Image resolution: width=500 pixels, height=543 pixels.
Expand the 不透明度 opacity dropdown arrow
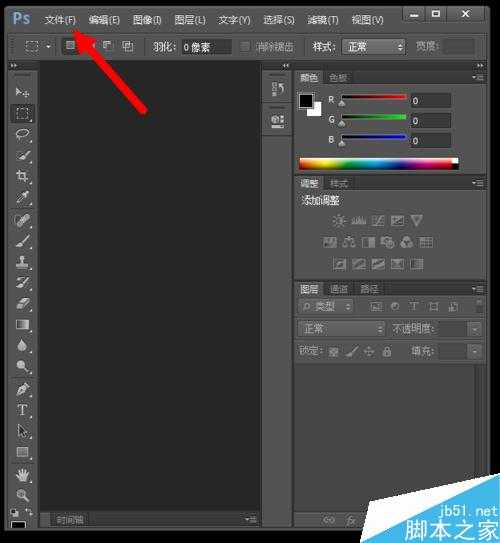pos(475,329)
